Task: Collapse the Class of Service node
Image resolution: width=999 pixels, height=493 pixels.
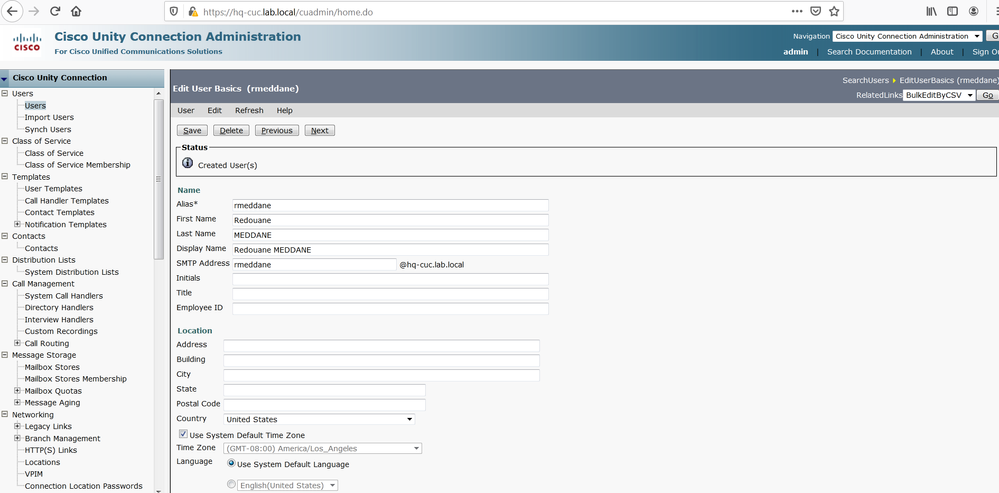Action: [5, 141]
